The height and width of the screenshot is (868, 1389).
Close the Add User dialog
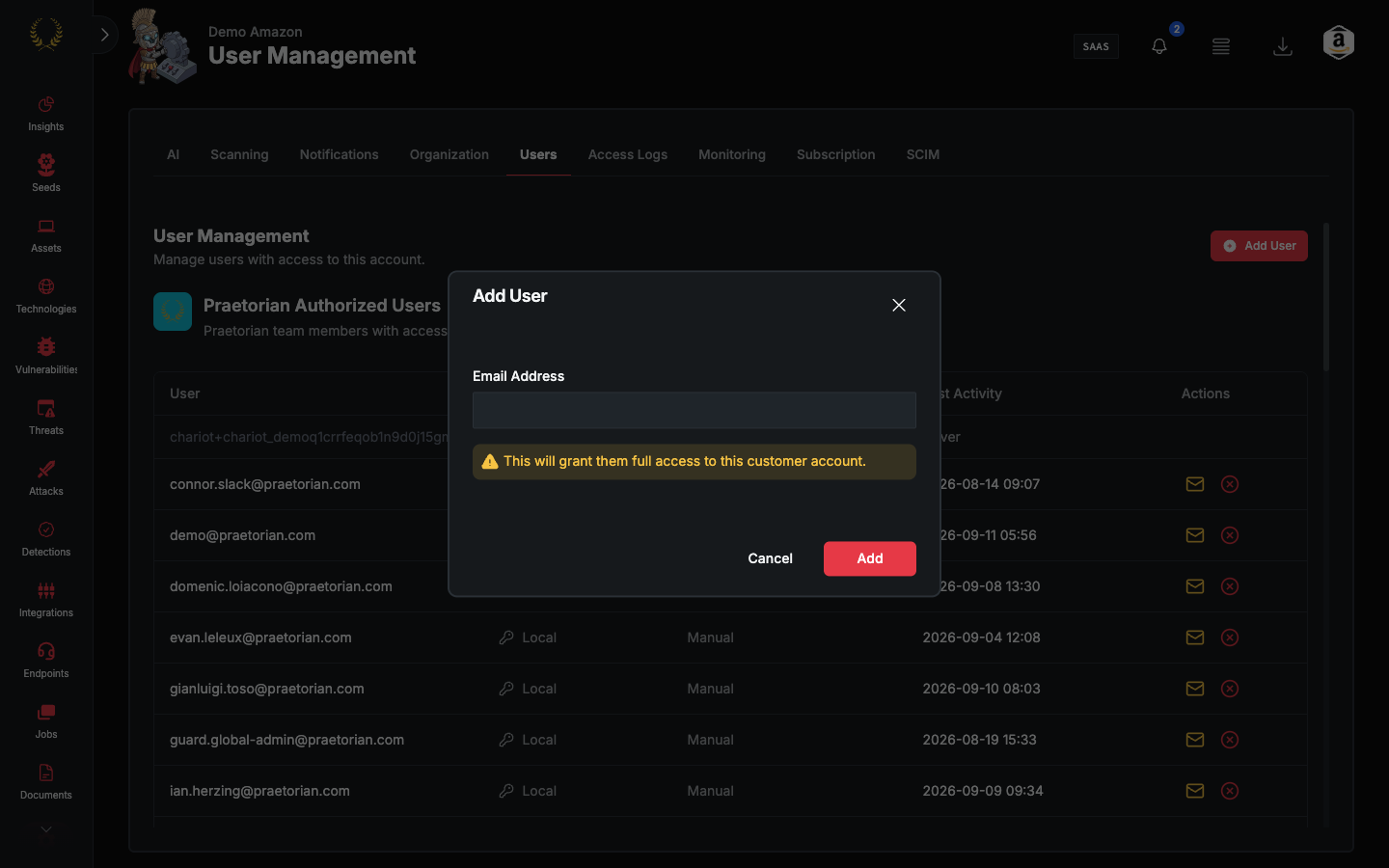point(899,305)
